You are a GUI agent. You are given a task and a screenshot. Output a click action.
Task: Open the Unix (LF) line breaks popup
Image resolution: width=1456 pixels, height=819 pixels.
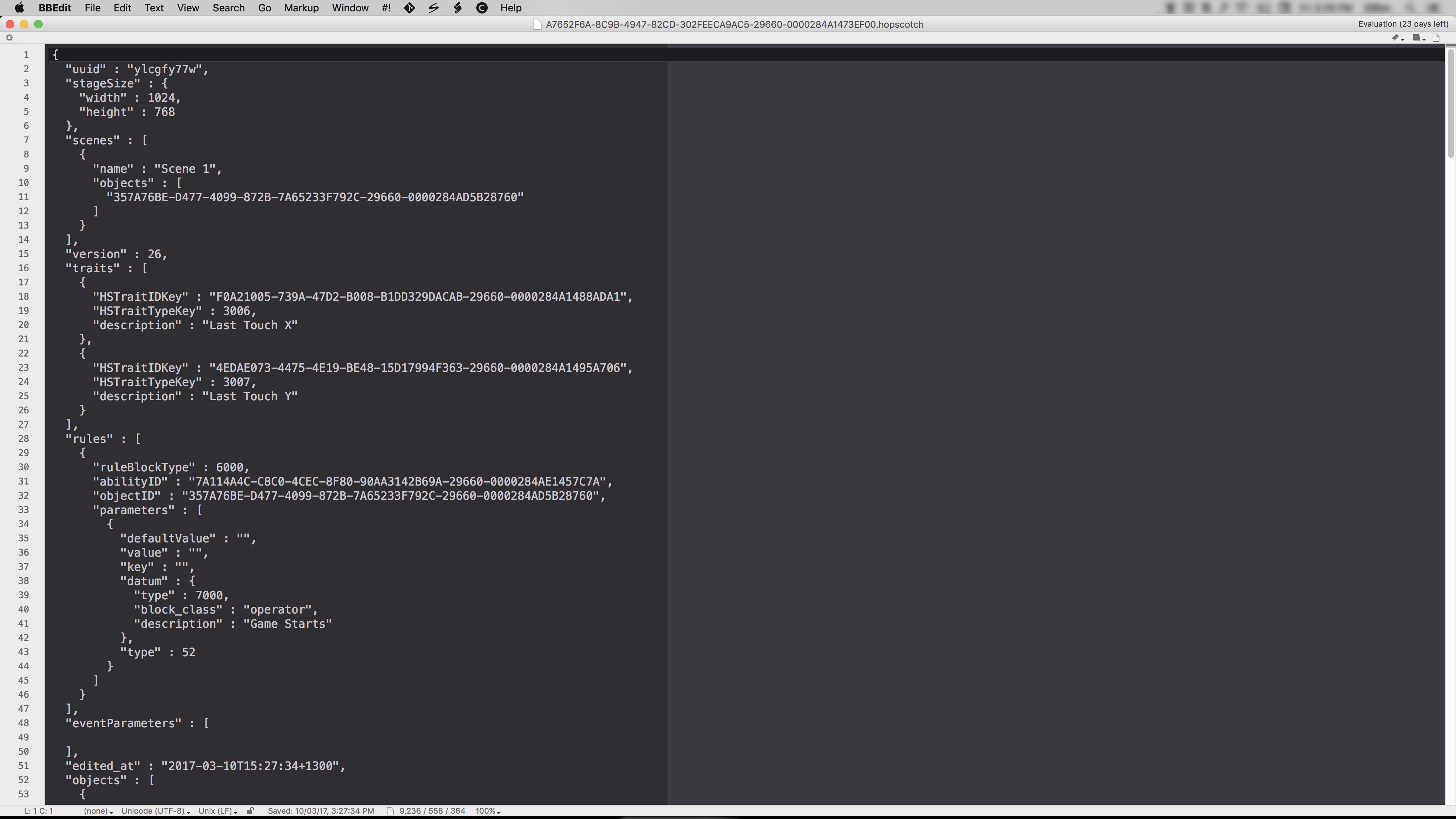(217, 811)
